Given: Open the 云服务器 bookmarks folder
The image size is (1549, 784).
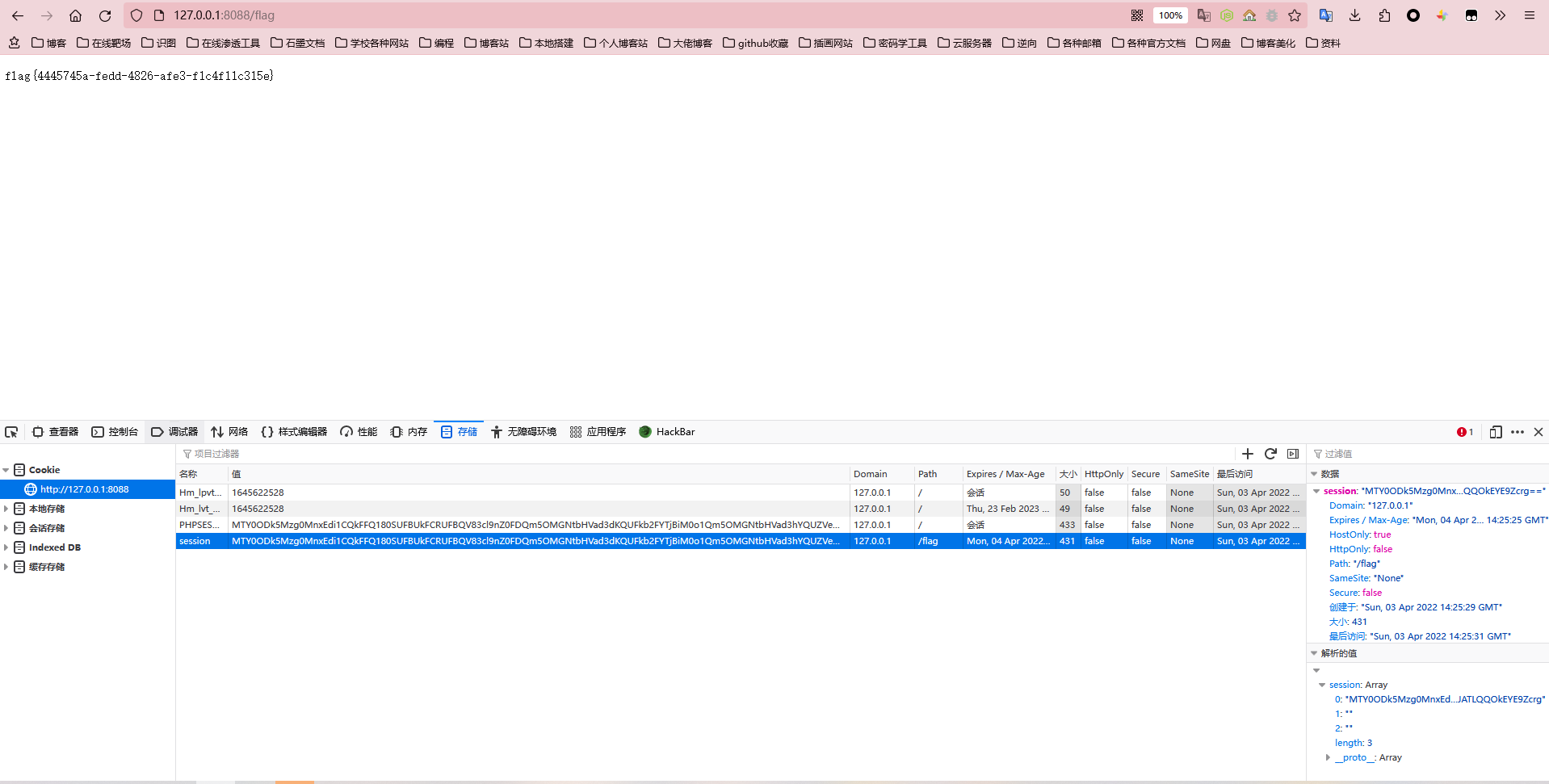Looking at the screenshot, I should 964,43.
